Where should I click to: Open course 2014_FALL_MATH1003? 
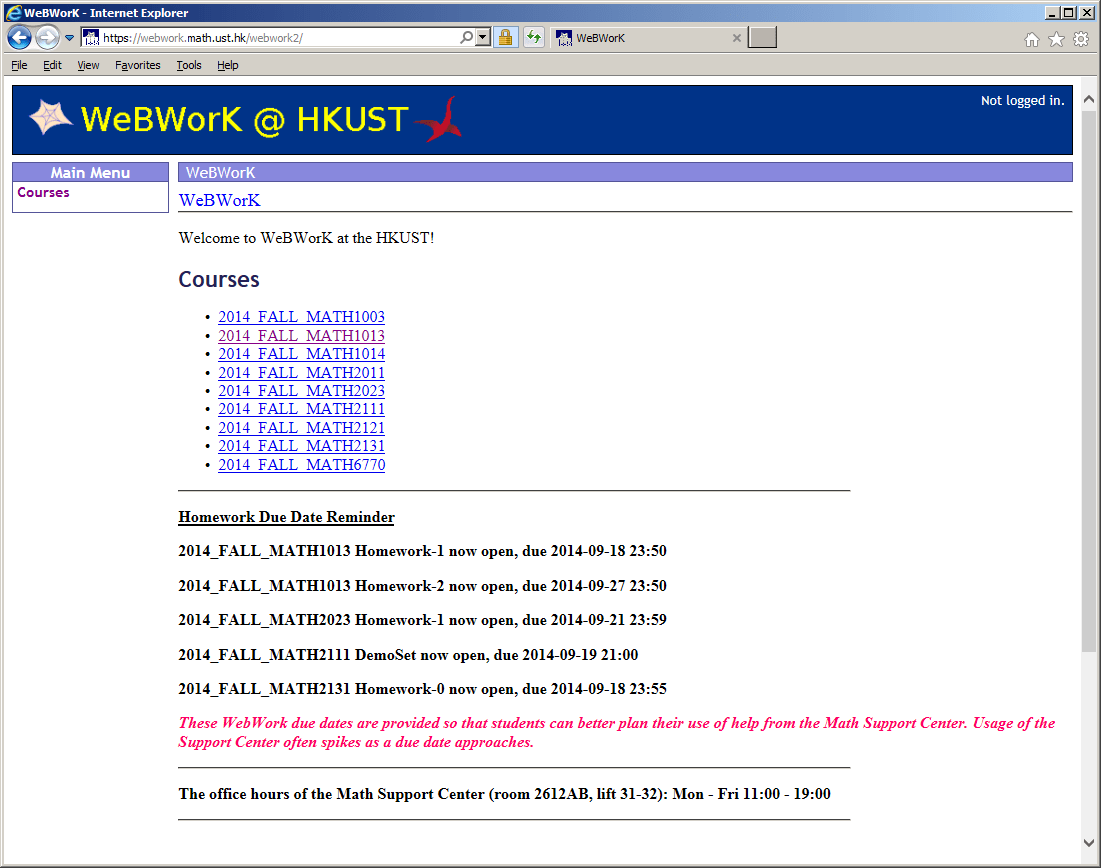302,317
